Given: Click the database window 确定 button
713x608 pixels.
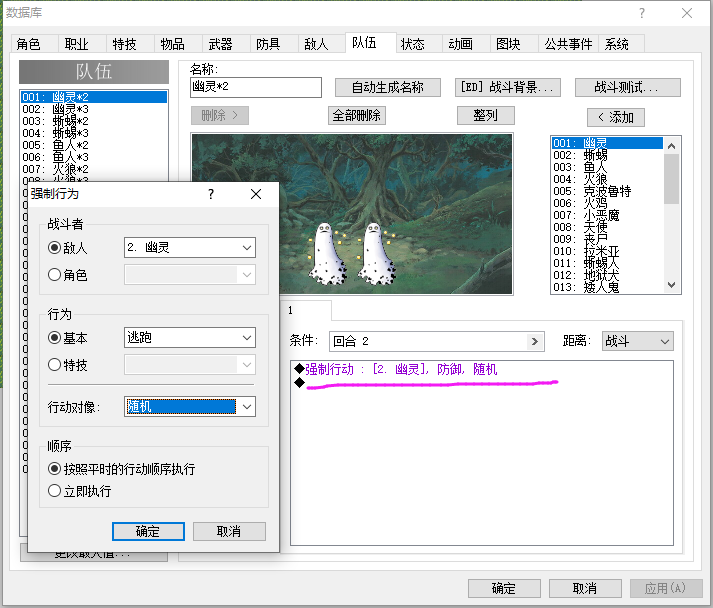Looking at the screenshot, I should (x=504, y=588).
